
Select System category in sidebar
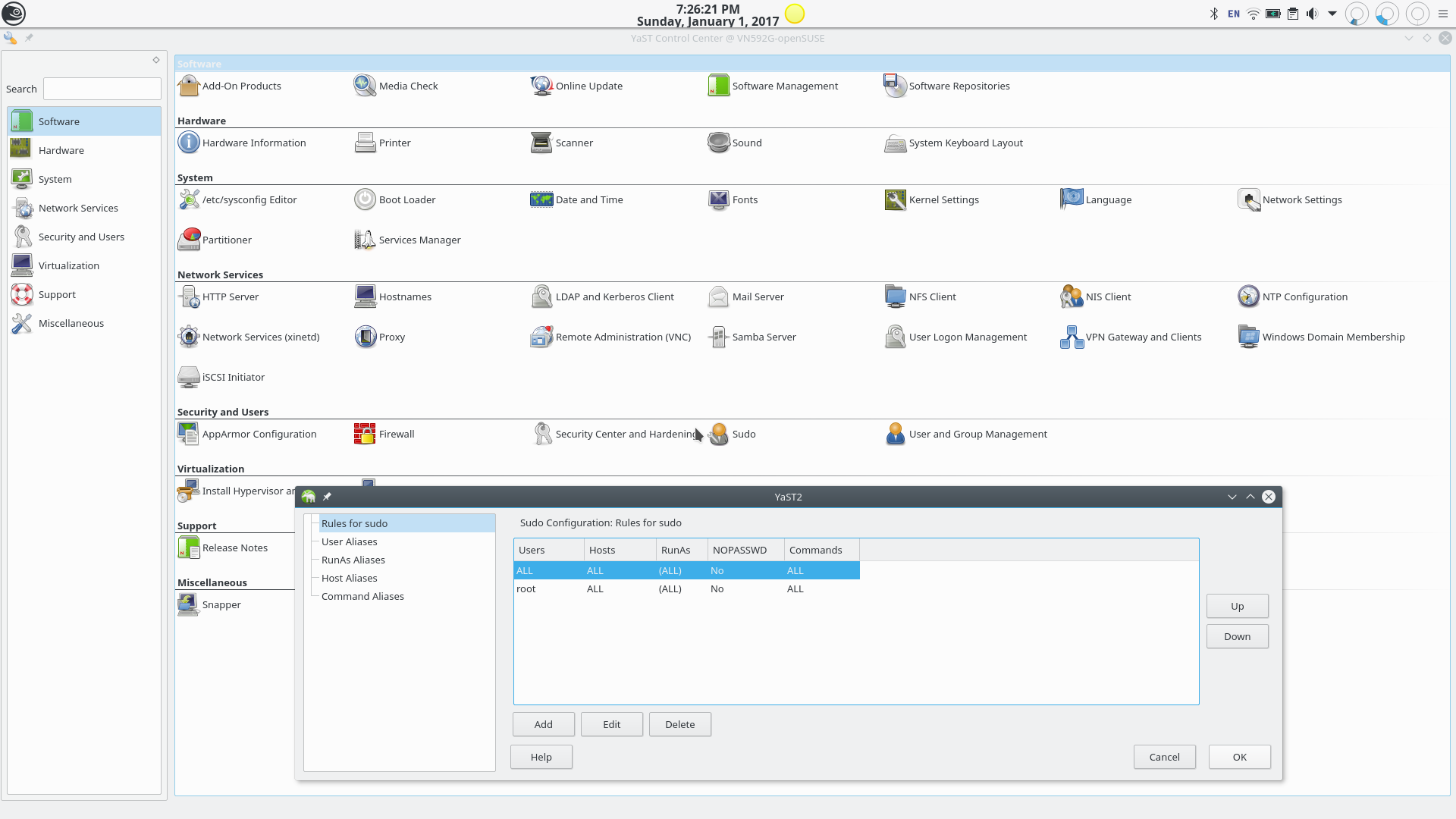84,179
